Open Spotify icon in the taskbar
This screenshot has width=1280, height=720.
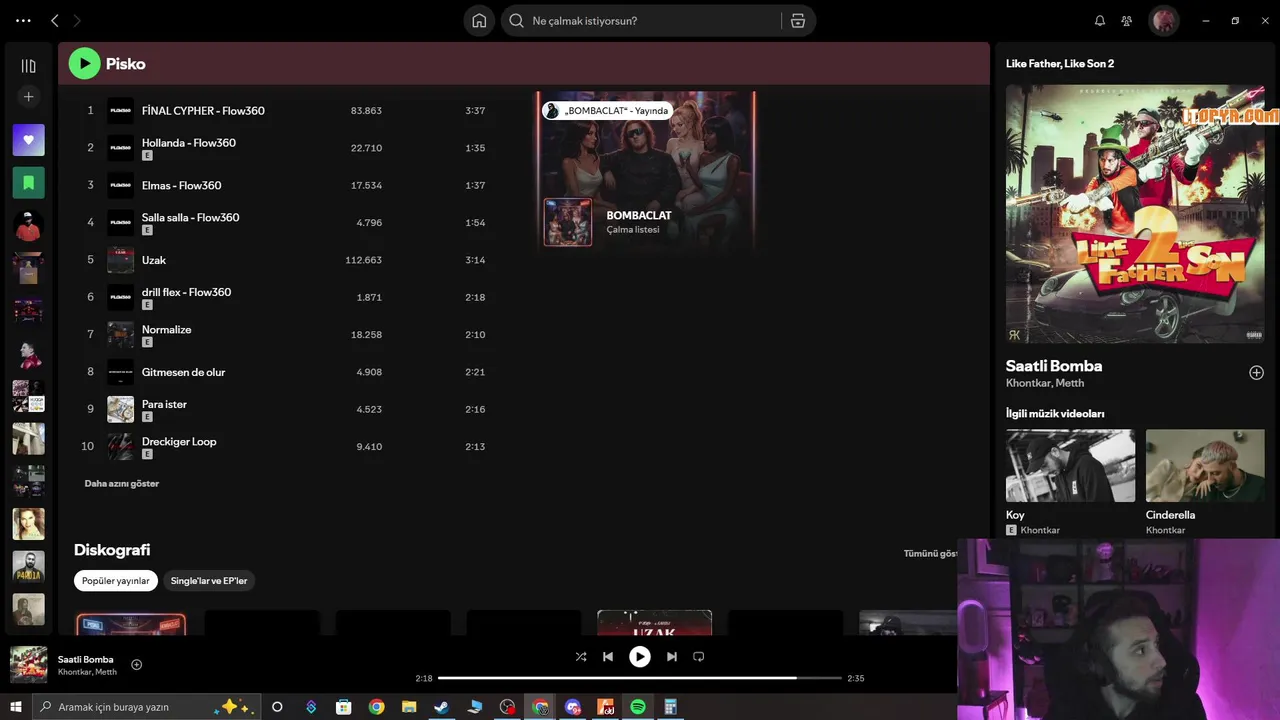tap(638, 707)
